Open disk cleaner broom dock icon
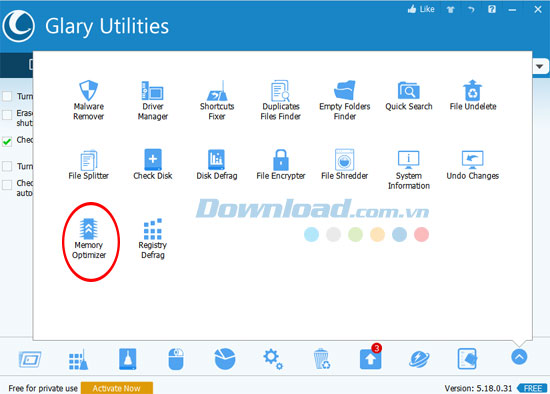 tap(128, 359)
